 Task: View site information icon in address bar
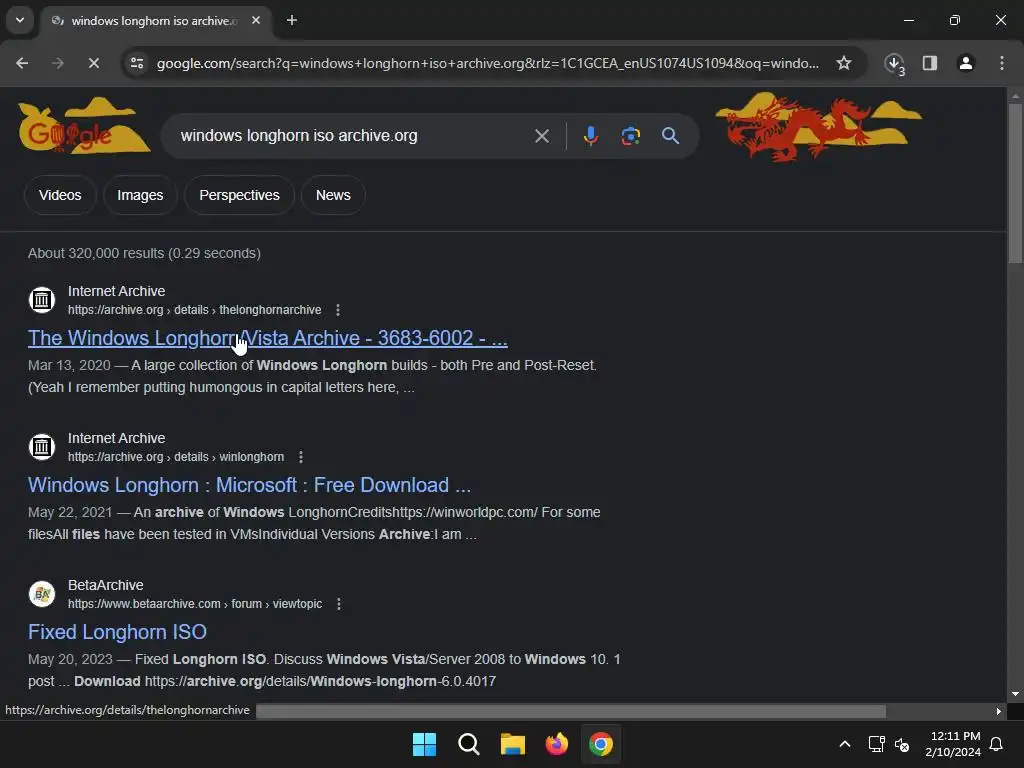coord(137,63)
